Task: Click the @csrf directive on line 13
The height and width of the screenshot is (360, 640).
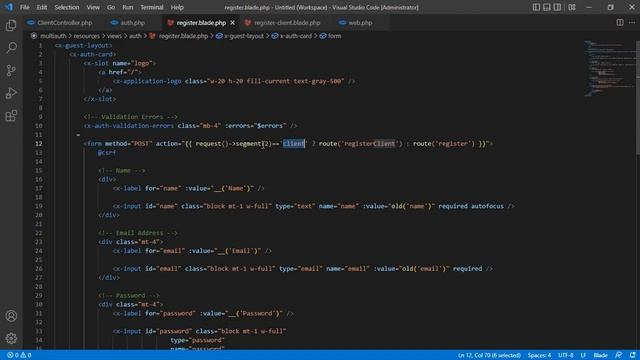Action: click(x=107, y=153)
